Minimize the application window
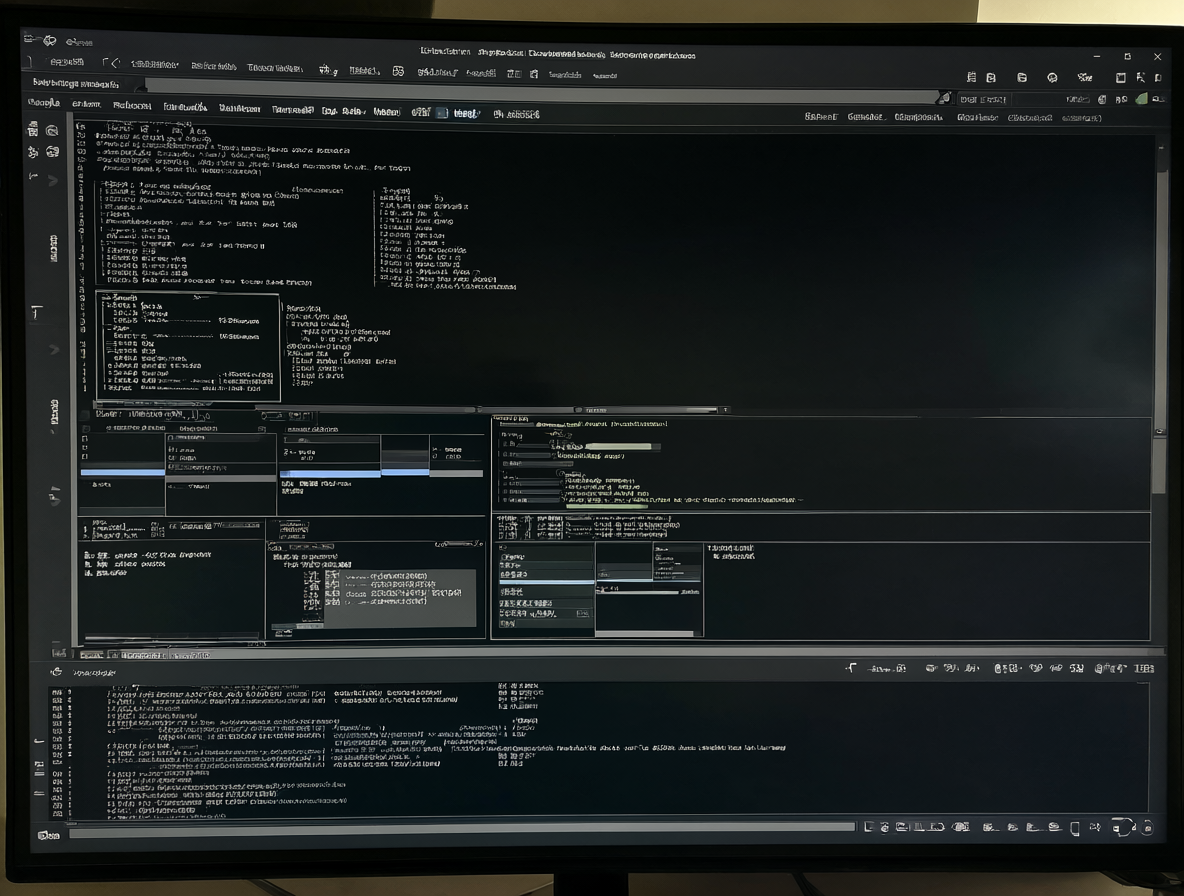This screenshot has width=1184, height=896. coord(1097,57)
